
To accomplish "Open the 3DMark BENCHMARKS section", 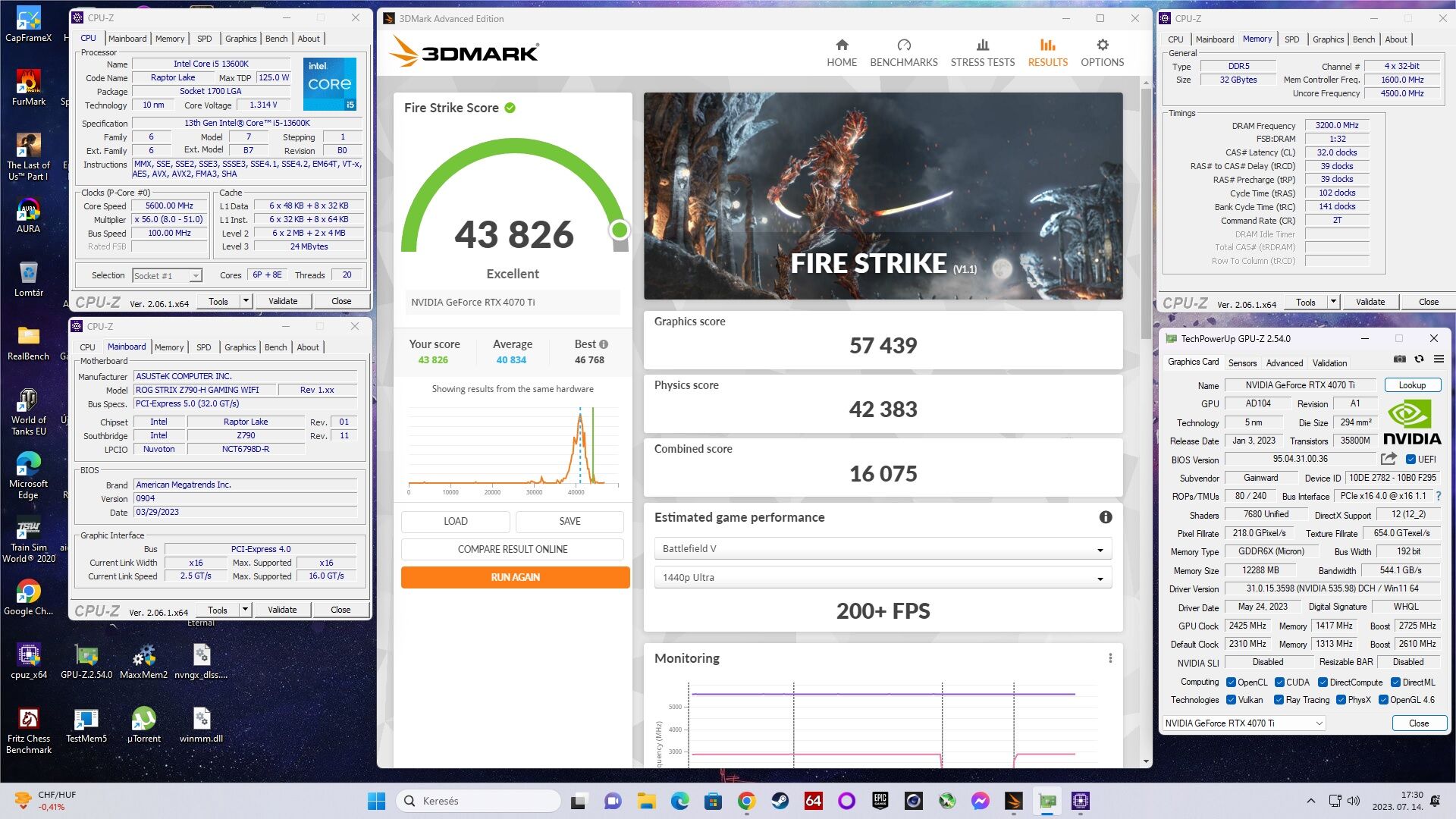I will 904,53.
